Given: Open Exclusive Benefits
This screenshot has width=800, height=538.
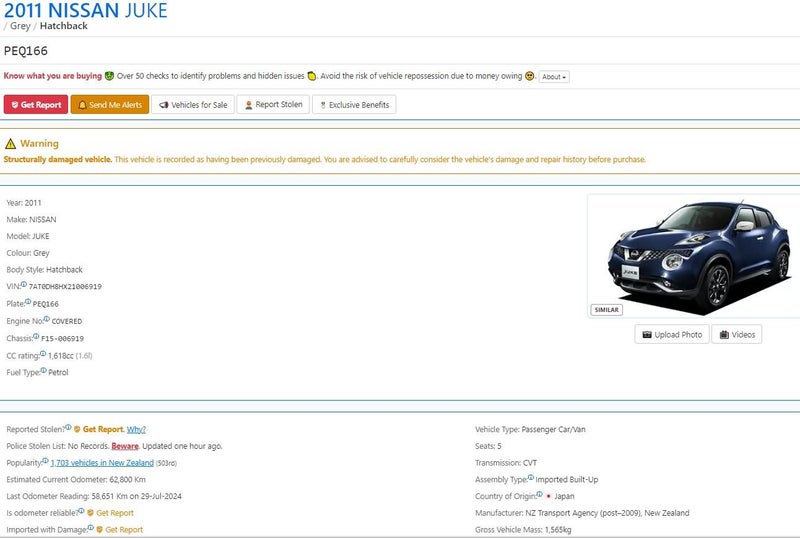Looking at the screenshot, I should click(x=354, y=105).
